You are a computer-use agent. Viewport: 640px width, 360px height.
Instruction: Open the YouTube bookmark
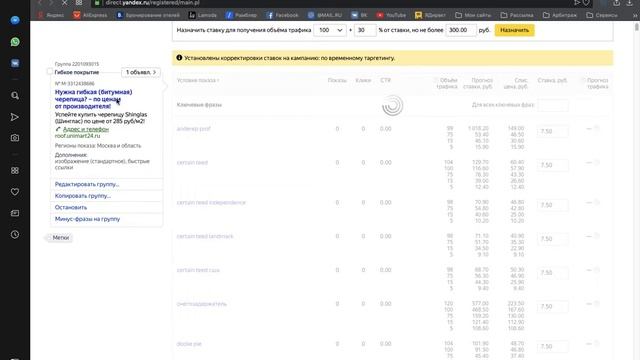391,15
